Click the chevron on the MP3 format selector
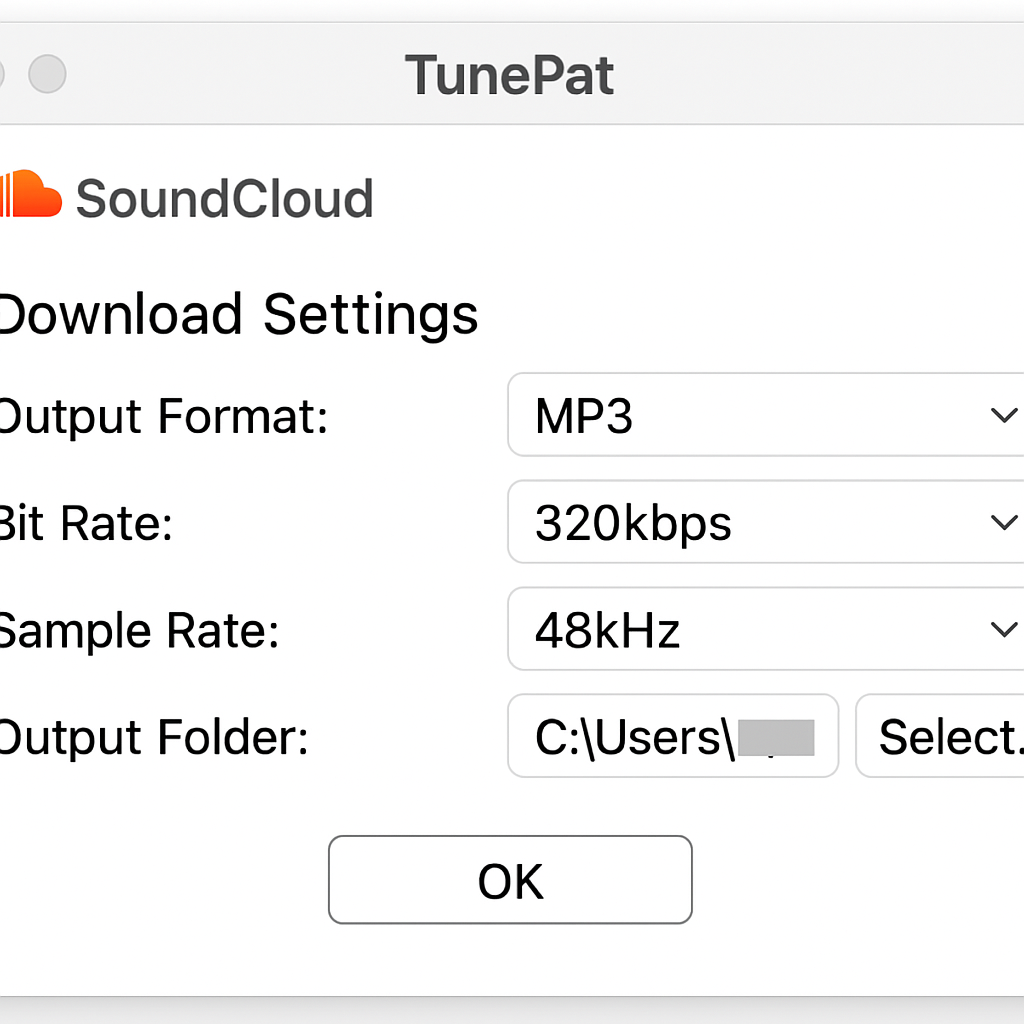Image resolution: width=1024 pixels, height=1024 pixels. coord(1003,415)
